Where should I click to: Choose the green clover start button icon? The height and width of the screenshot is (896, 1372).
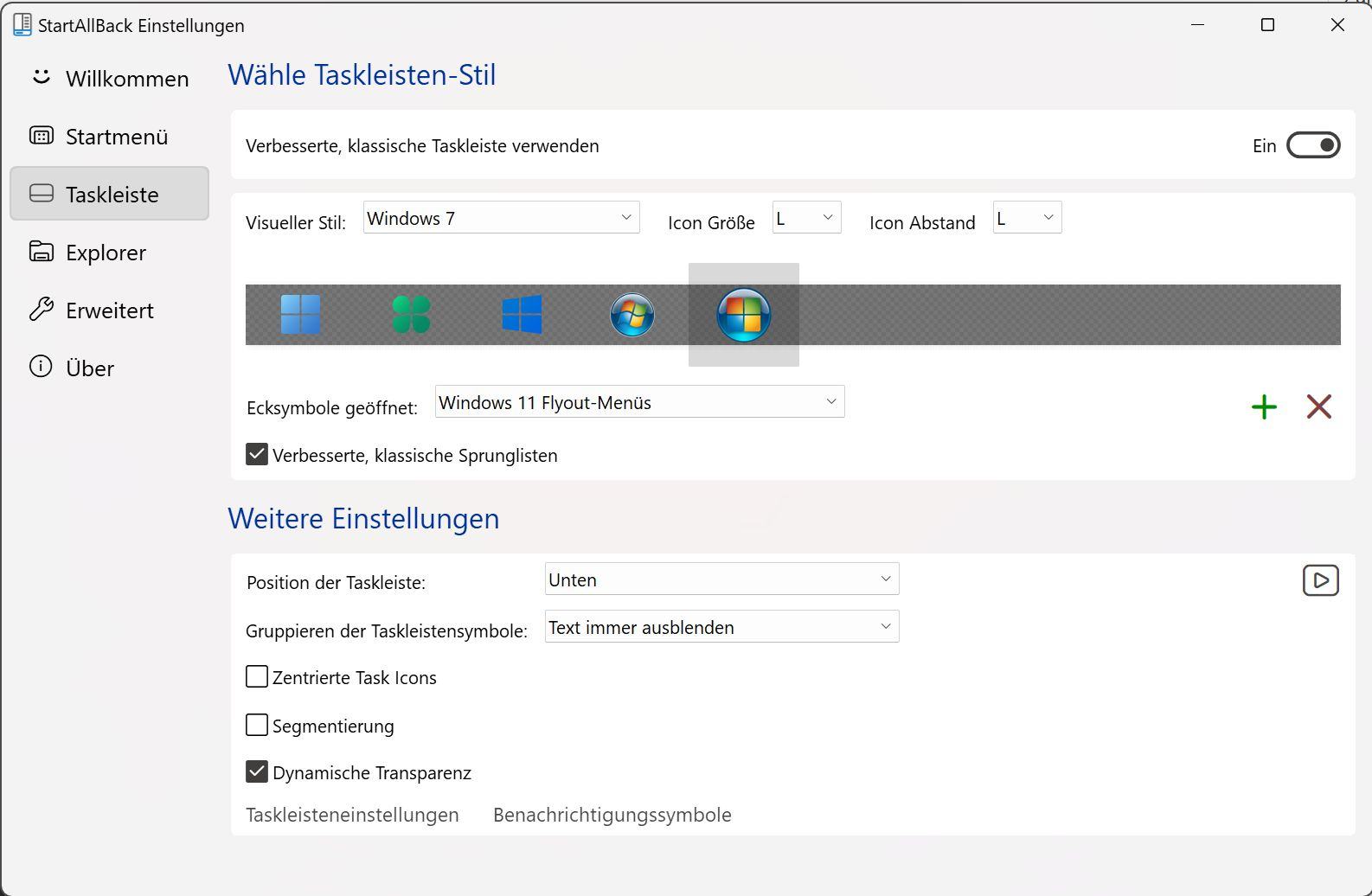(x=411, y=314)
